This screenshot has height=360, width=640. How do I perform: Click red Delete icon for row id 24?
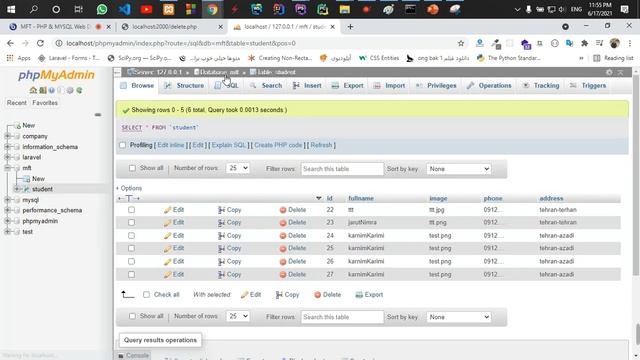point(283,236)
